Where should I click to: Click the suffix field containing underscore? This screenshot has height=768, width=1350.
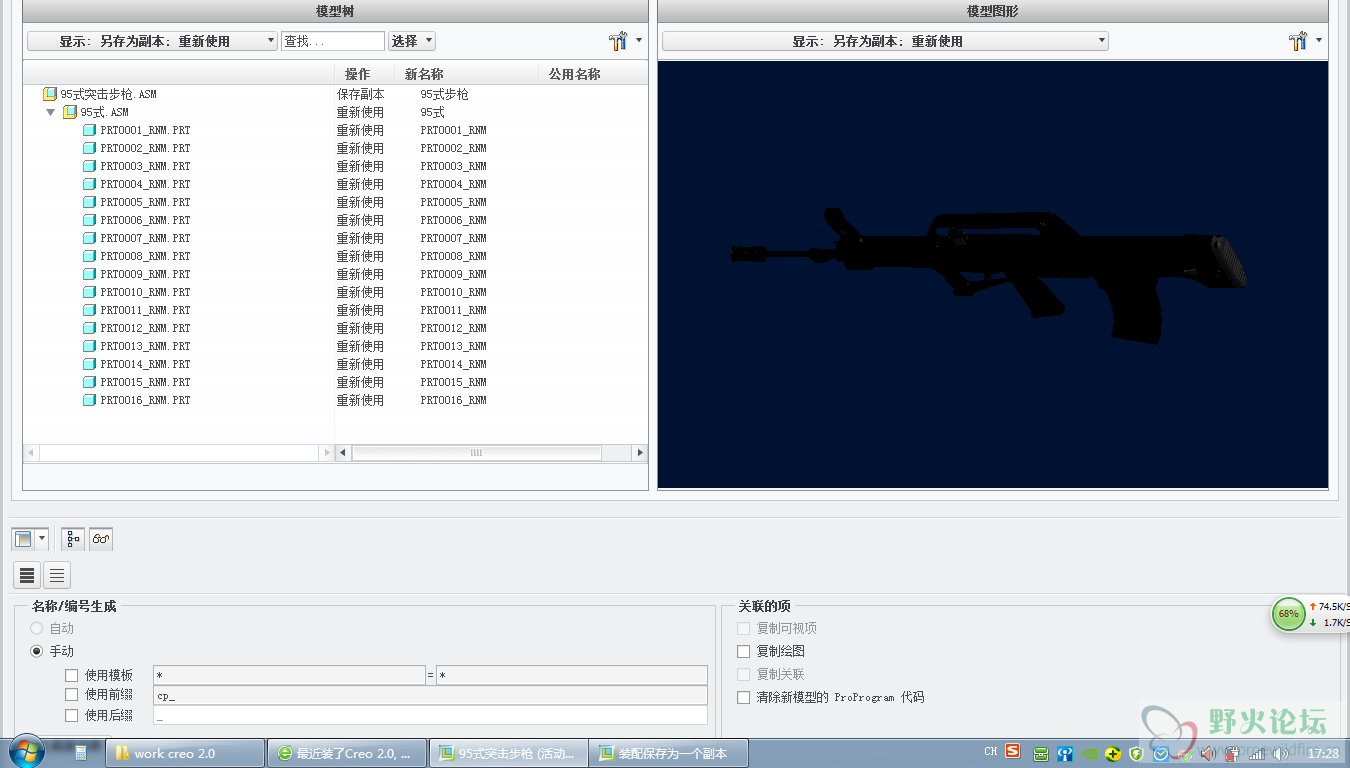click(430, 715)
